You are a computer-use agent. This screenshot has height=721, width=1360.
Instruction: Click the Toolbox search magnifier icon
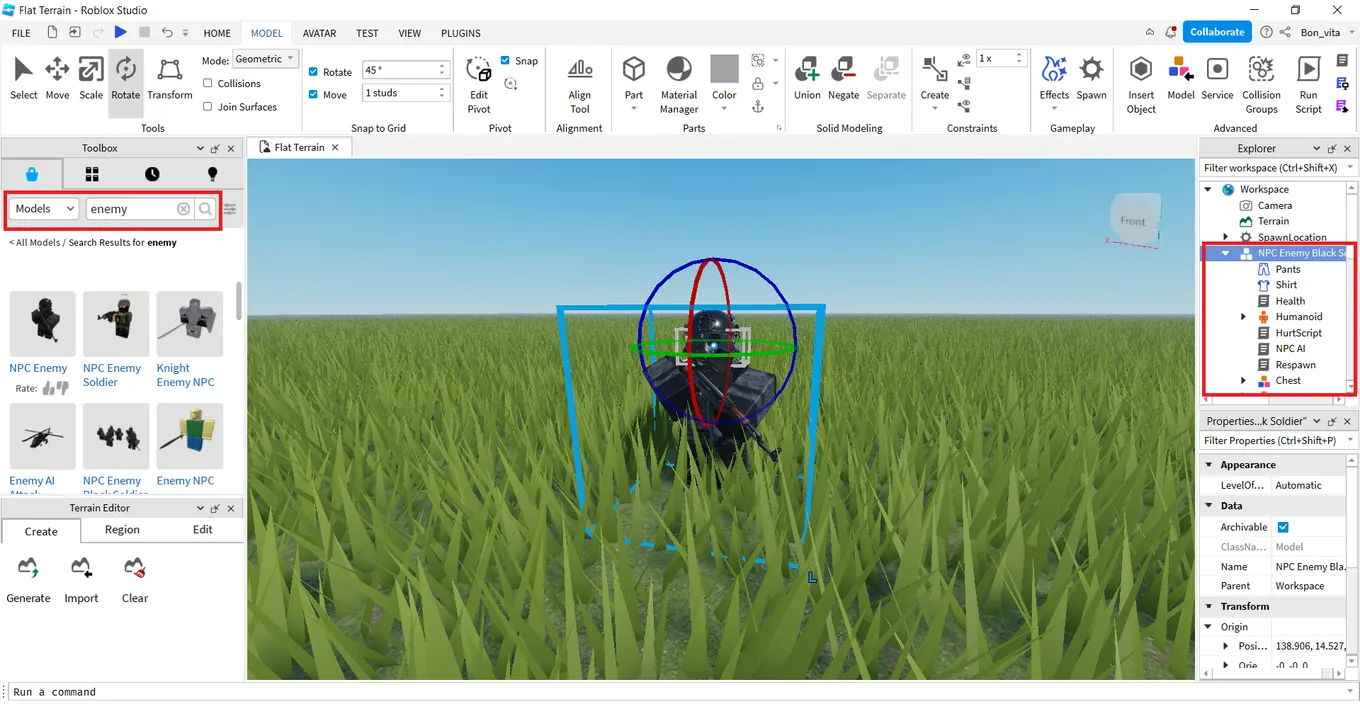click(x=205, y=209)
